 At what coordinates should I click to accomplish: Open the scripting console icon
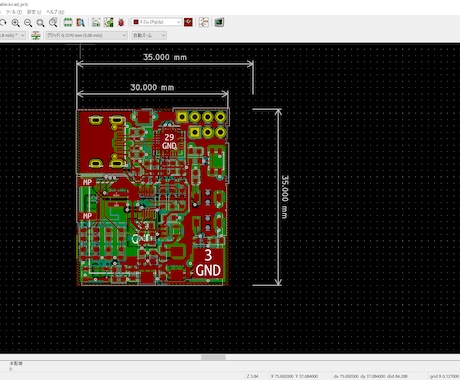click(x=219, y=22)
